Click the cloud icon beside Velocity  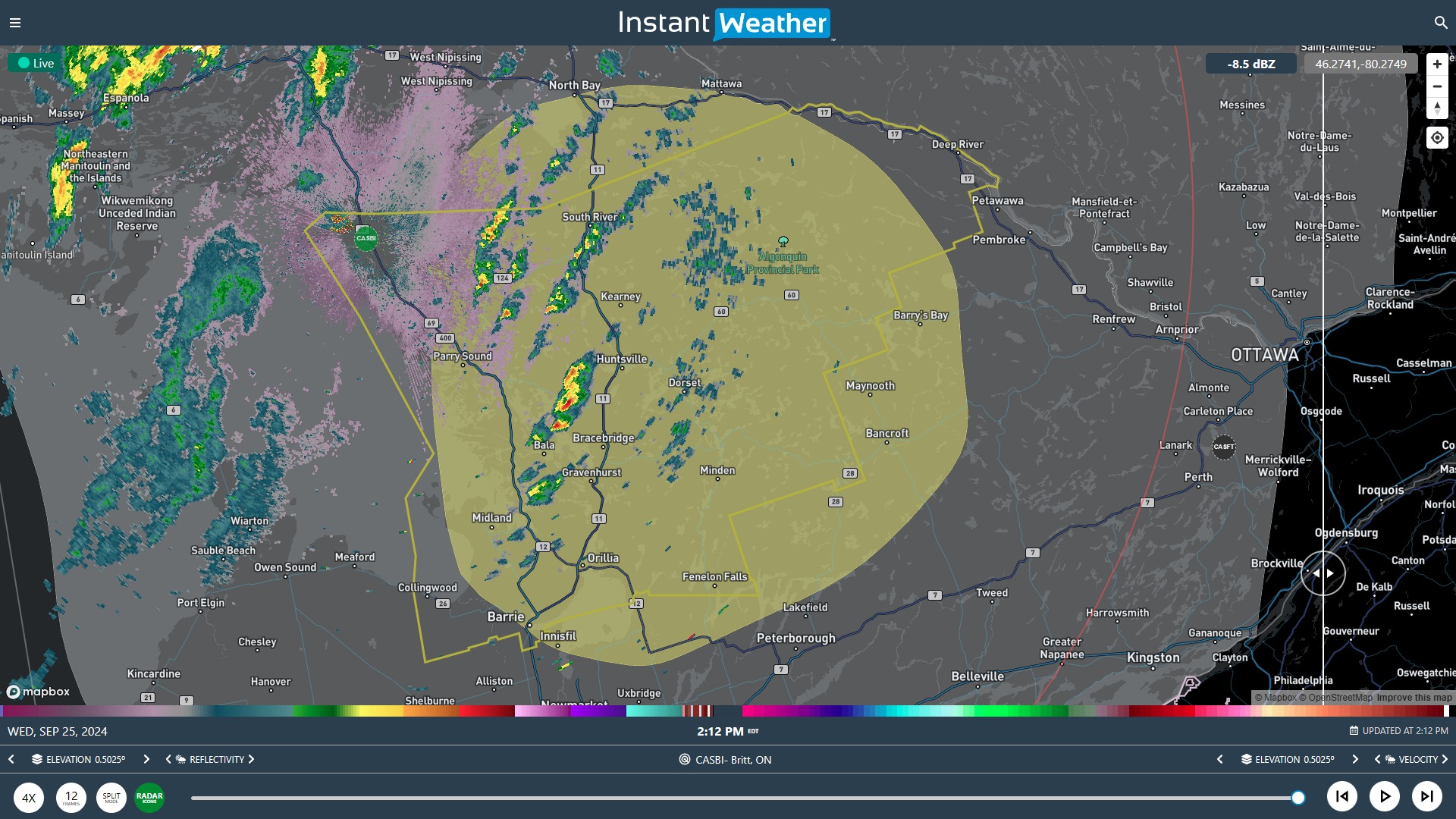pos(1390,759)
